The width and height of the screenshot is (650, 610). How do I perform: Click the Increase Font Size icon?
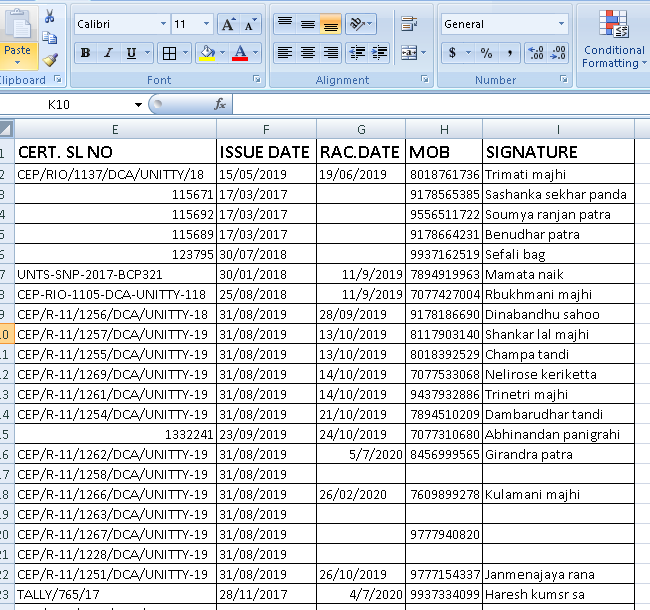tap(228, 24)
